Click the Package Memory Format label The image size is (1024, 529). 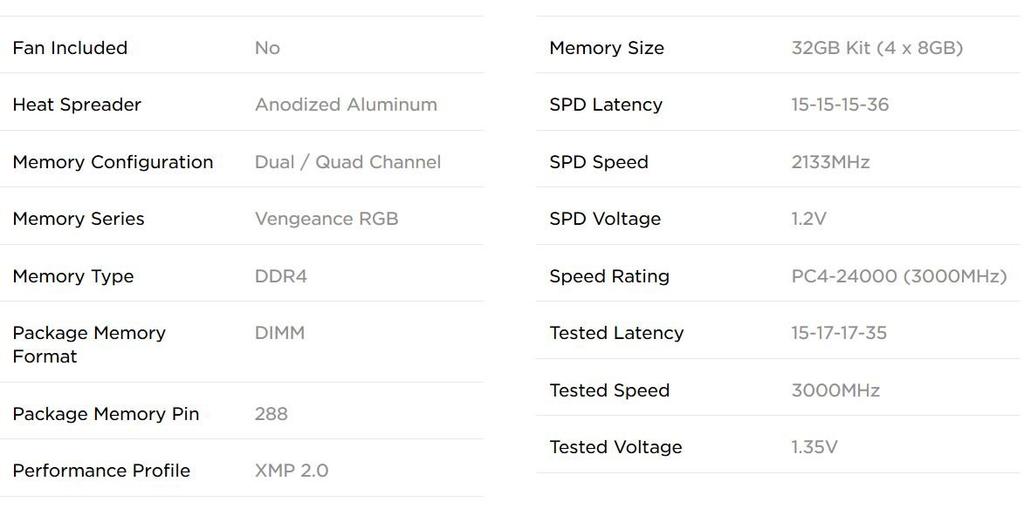[89, 344]
